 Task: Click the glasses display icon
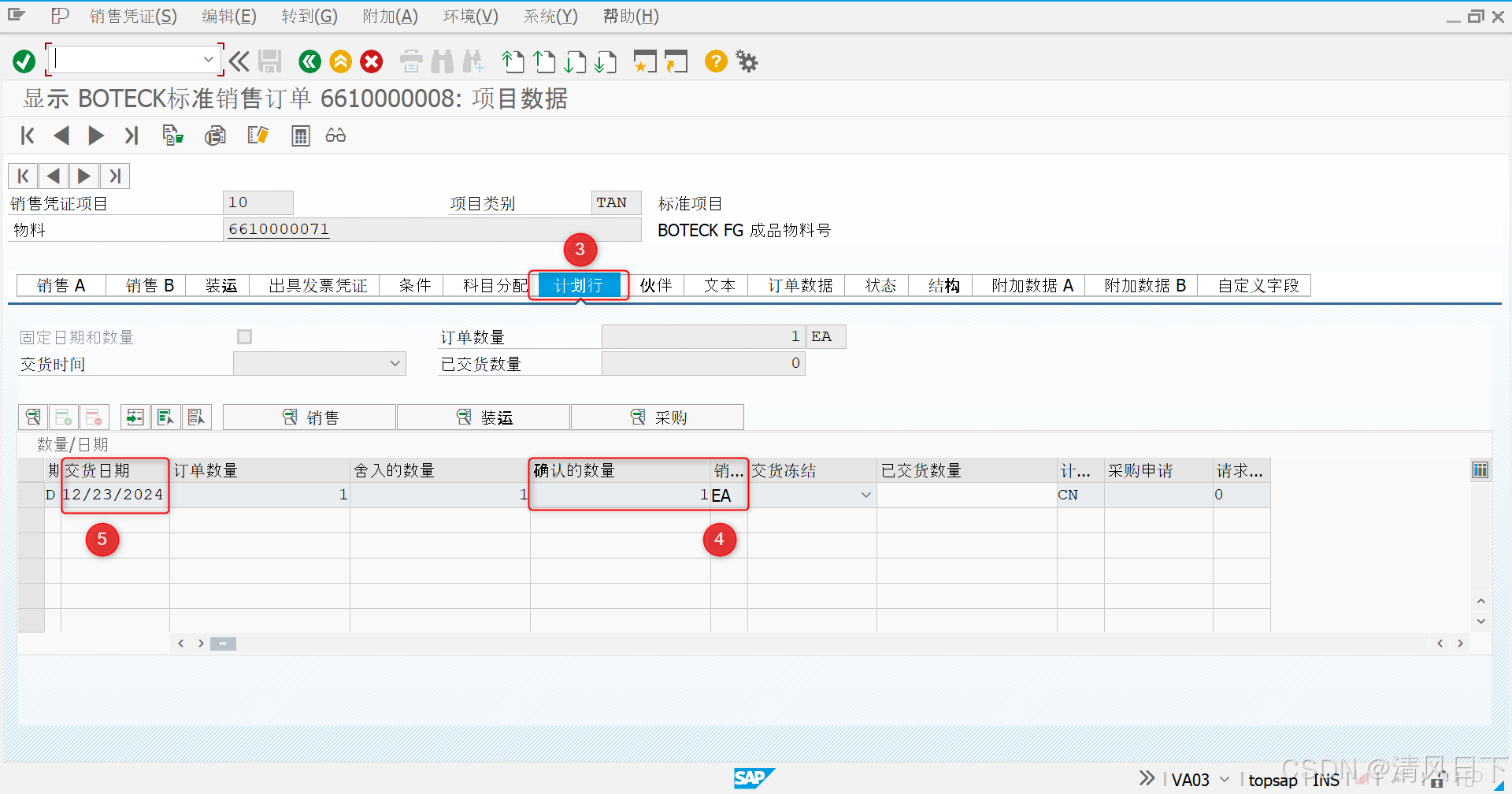coord(335,135)
